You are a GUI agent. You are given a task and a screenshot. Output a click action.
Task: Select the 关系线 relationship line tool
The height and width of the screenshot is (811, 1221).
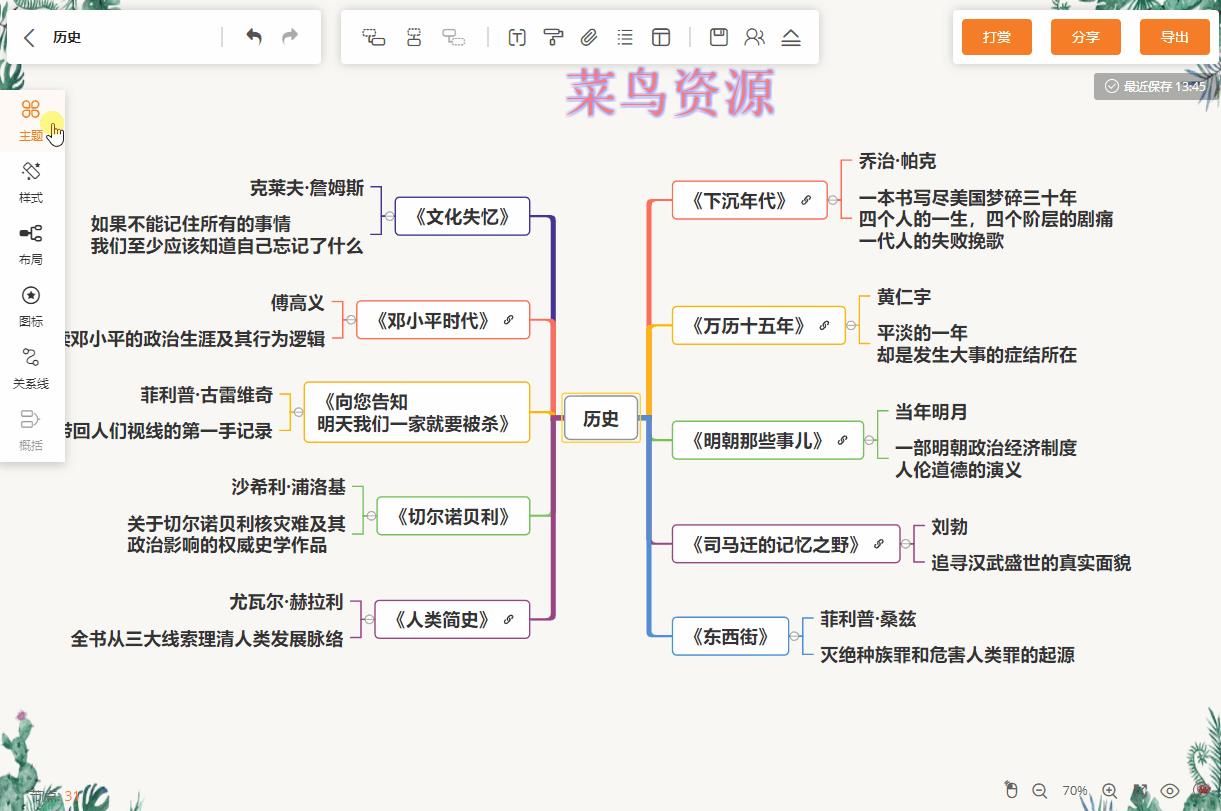click(31, 367)
